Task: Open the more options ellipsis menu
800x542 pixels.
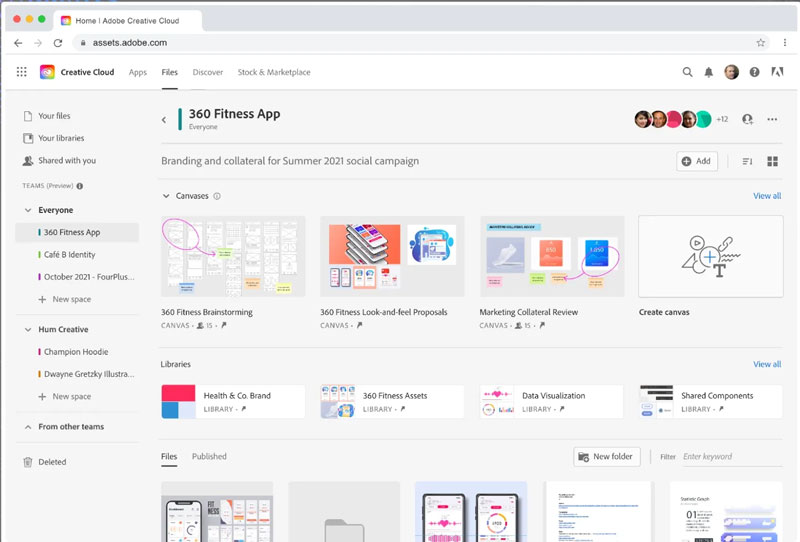Action: (x=772, y=119)
